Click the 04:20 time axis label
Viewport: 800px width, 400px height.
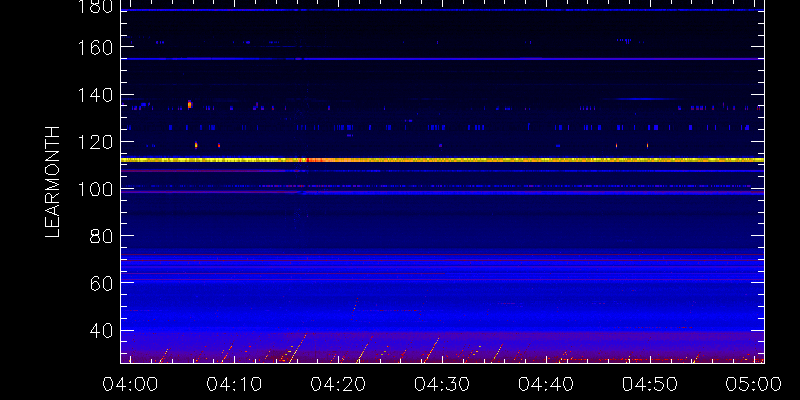click(x=338, y=384)
